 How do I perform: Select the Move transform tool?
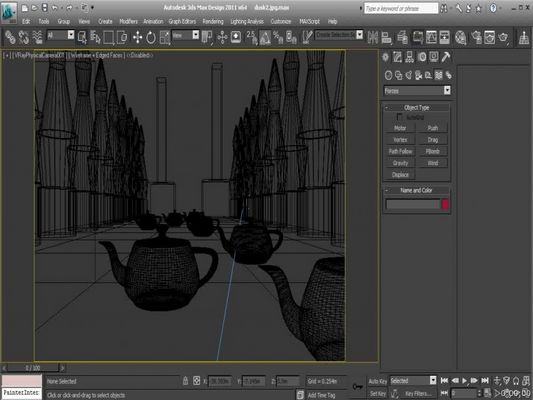tap(137, 37)
